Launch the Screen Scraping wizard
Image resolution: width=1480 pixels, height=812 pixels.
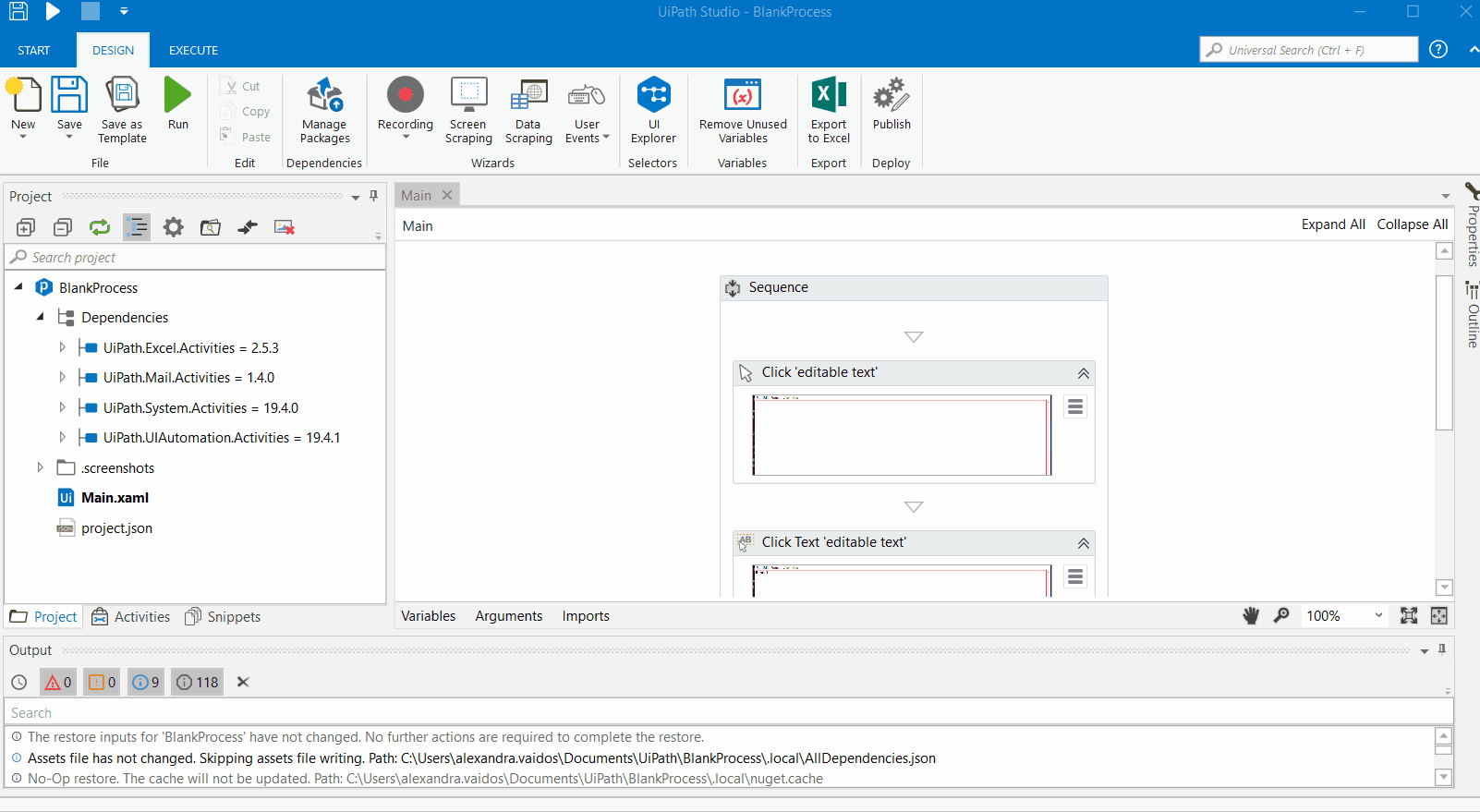coord(468,110)
